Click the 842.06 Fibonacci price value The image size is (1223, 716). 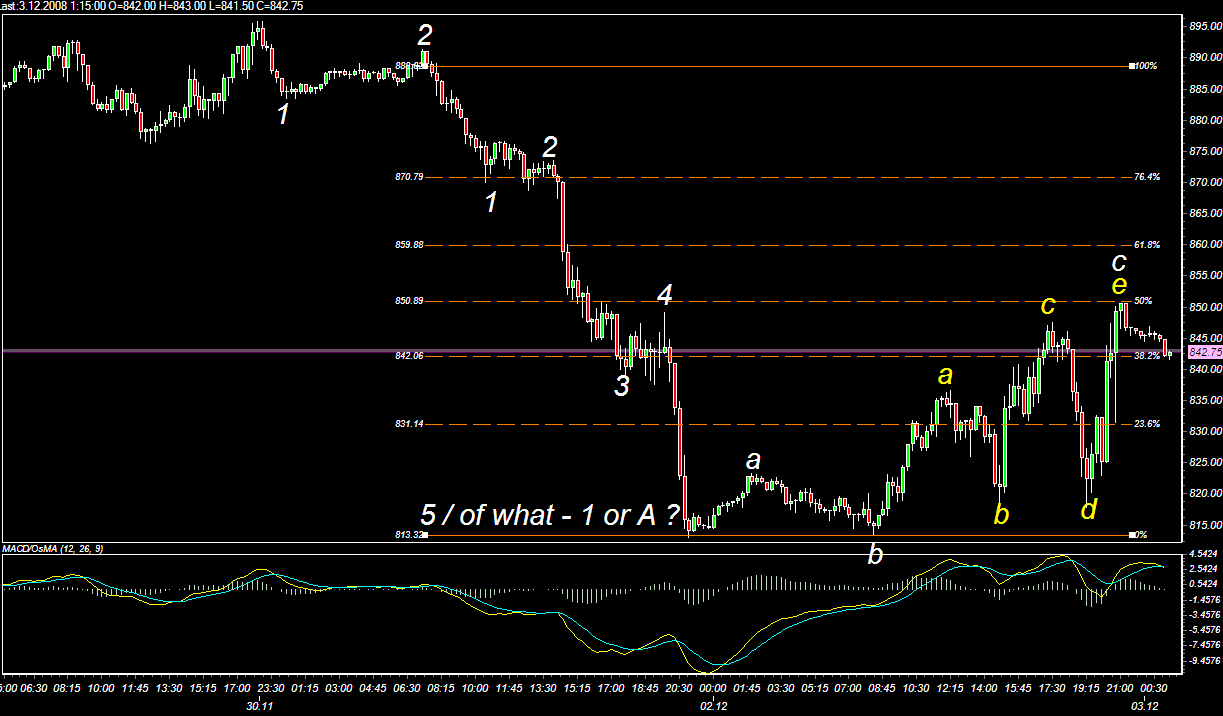pos(410,355)
